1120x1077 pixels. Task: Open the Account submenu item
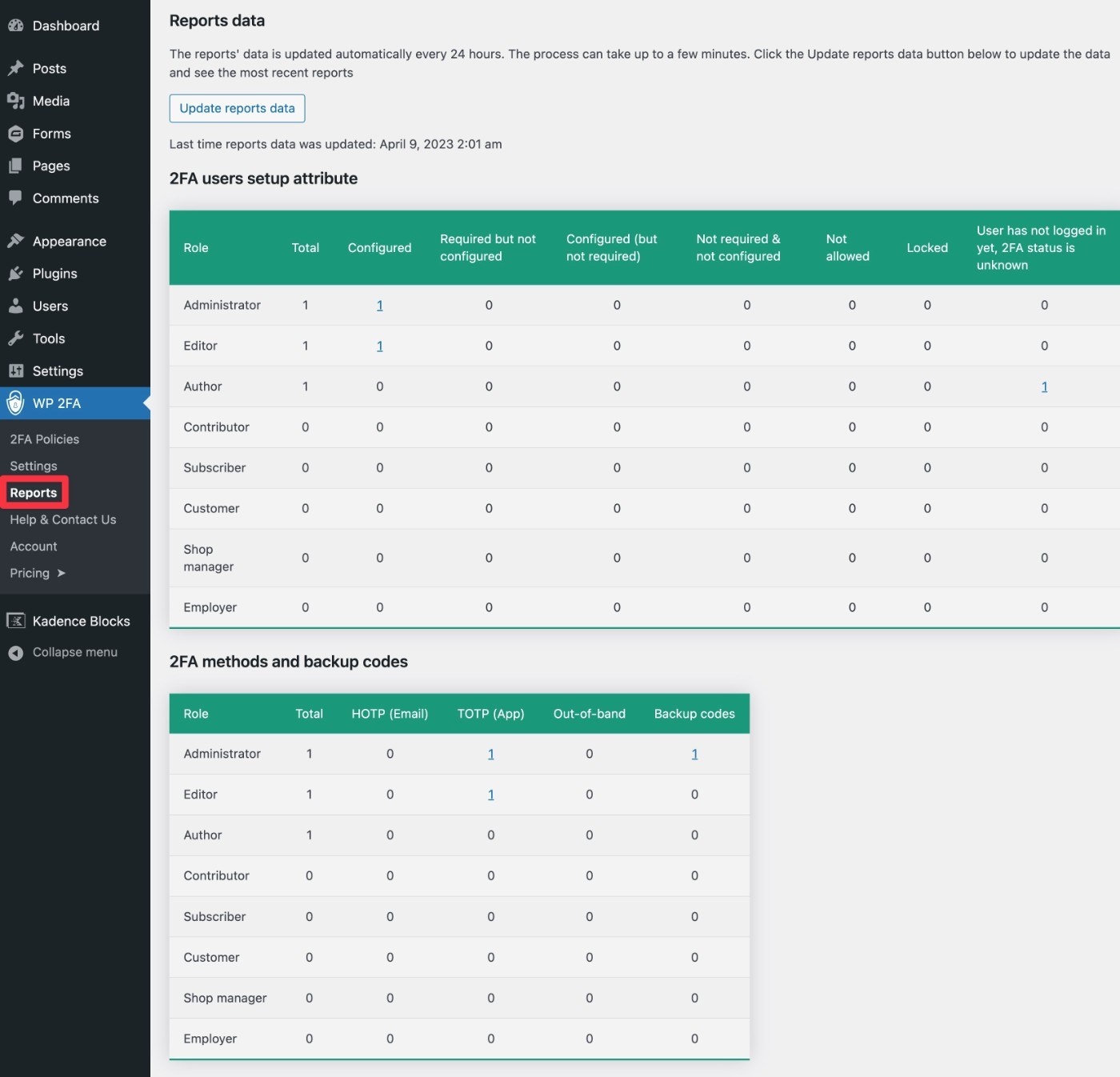pyautogui.click(x=34, y=547)
